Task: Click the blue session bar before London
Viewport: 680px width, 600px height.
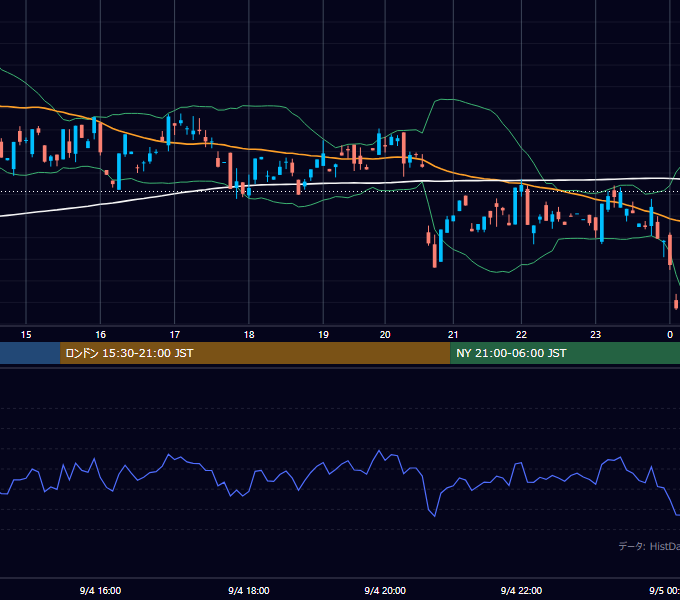Action: (30, 353)
